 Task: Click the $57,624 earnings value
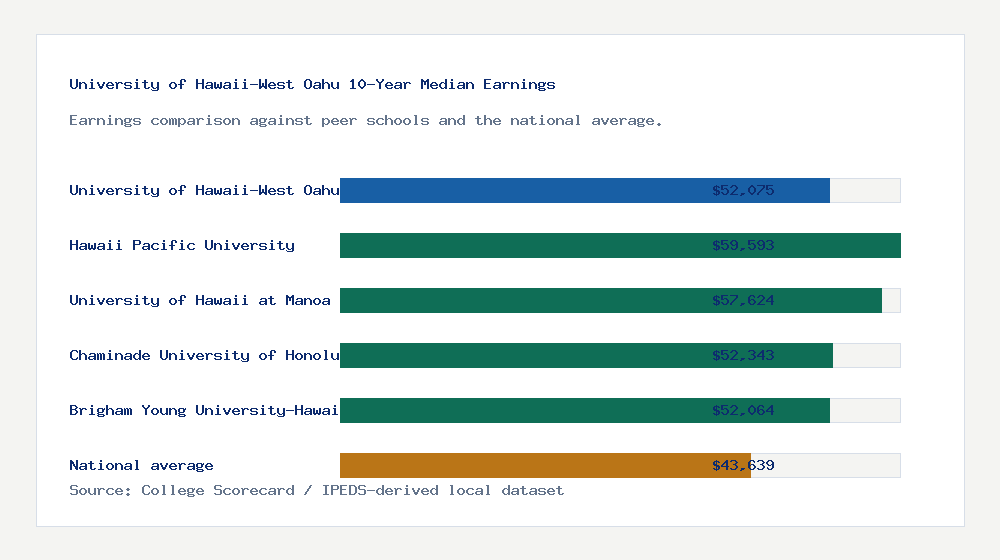(743, 300)
